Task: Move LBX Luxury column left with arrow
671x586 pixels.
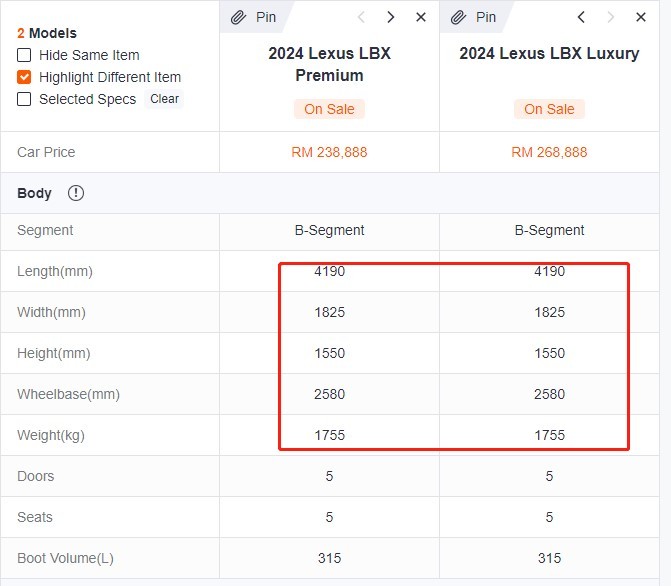Action: click(x=581, y=17)
